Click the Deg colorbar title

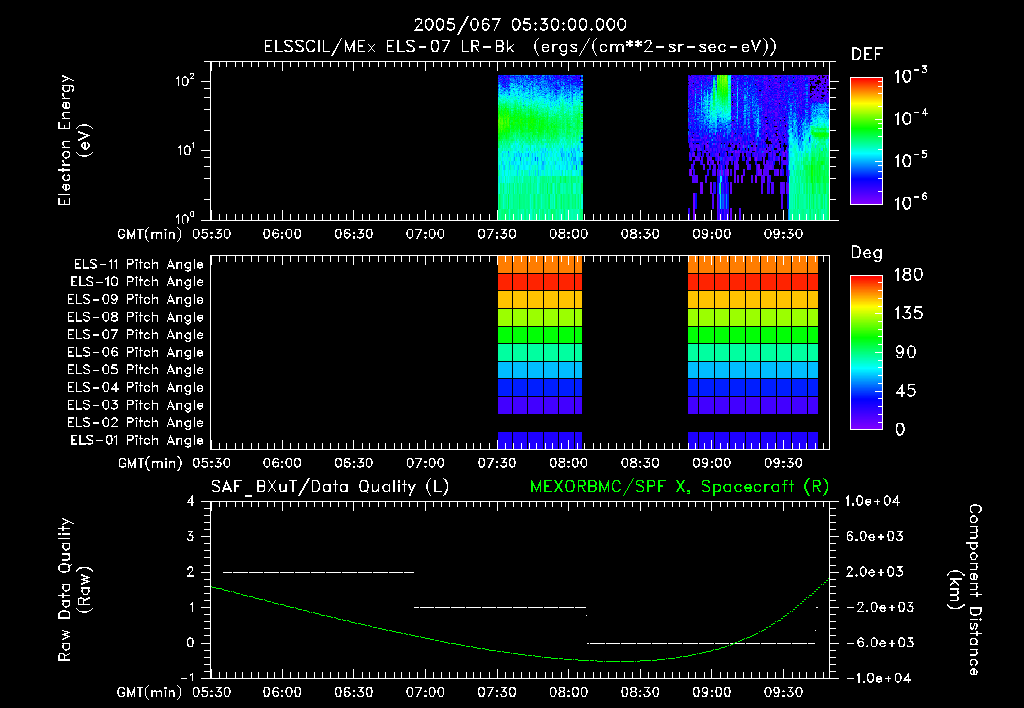tap(867, 253)
